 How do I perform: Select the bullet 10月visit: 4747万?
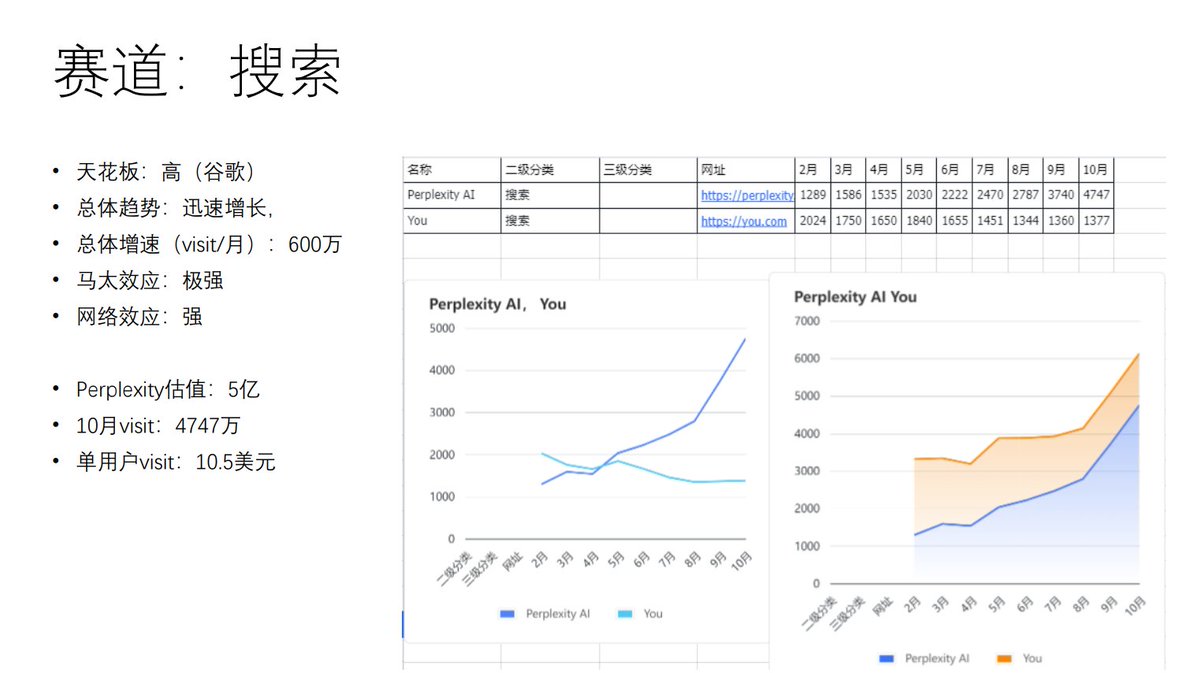(x=158, y=425)
